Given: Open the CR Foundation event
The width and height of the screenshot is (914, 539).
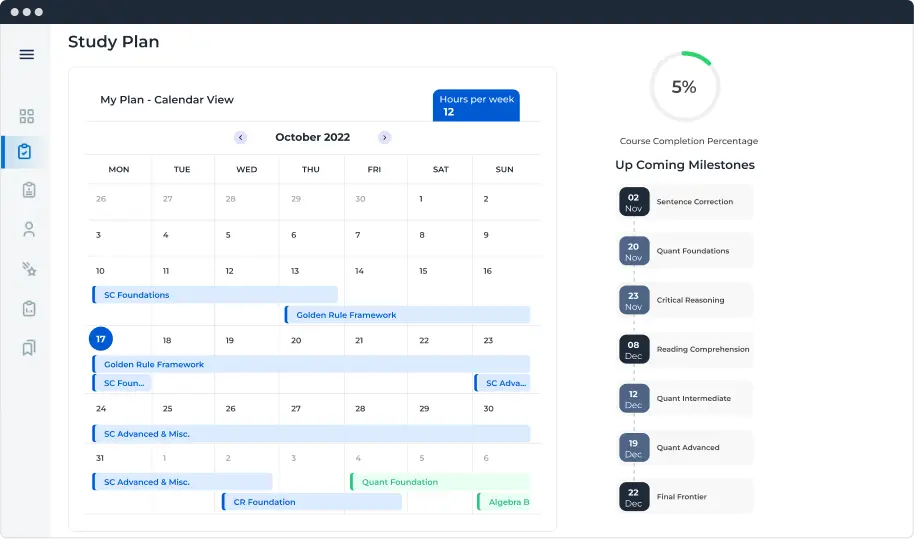Looking at the screenshot, I should [312, 502].
